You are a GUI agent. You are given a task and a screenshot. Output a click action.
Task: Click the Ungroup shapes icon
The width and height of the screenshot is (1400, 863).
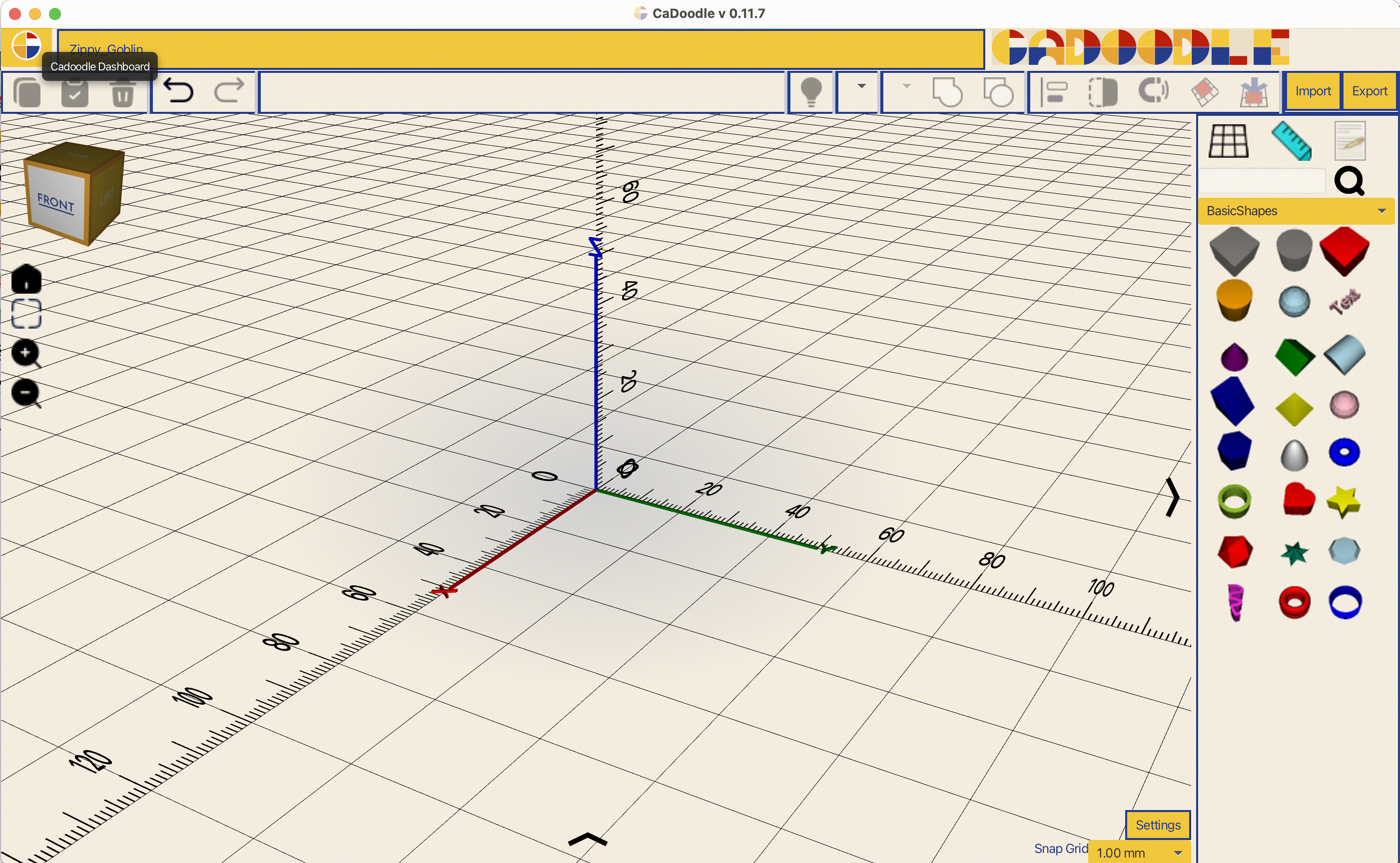(x=998, y=92)
